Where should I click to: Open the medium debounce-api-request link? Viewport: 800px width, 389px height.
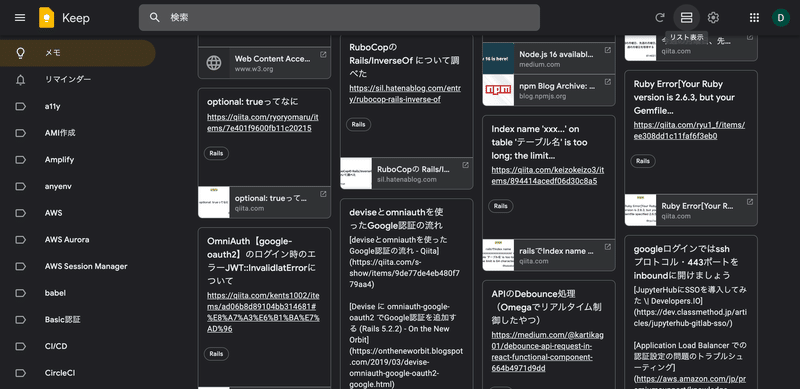click(548, 351)
